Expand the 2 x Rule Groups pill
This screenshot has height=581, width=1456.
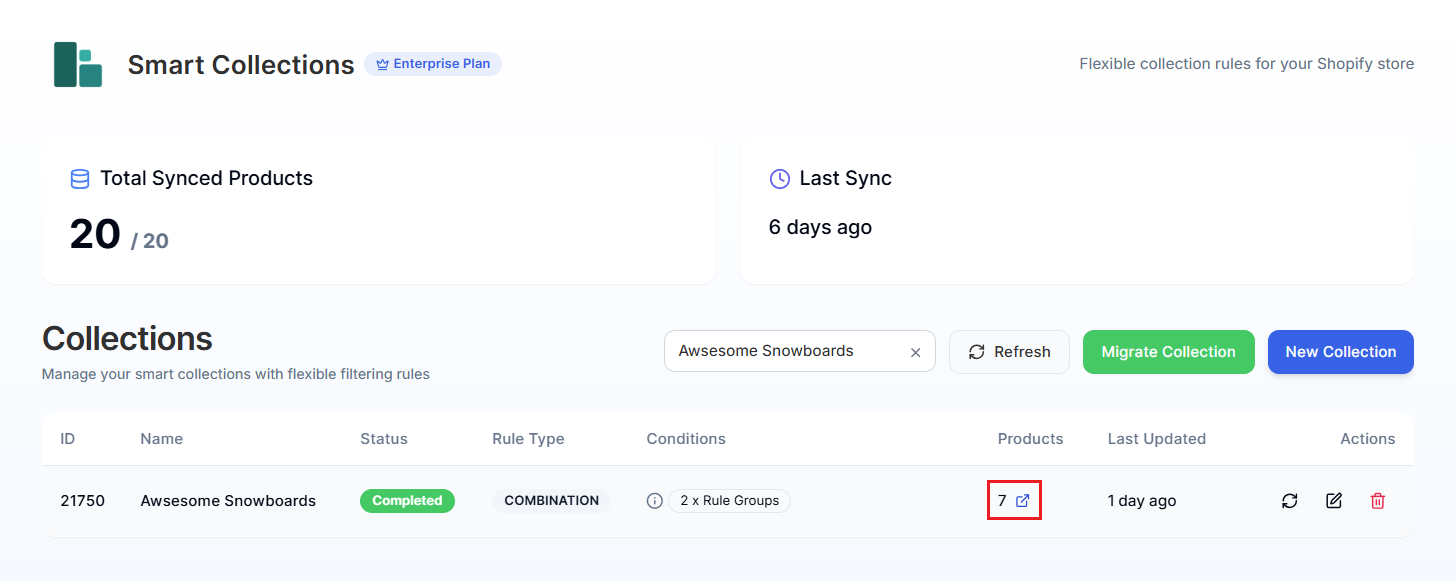(x=729, y=500)
